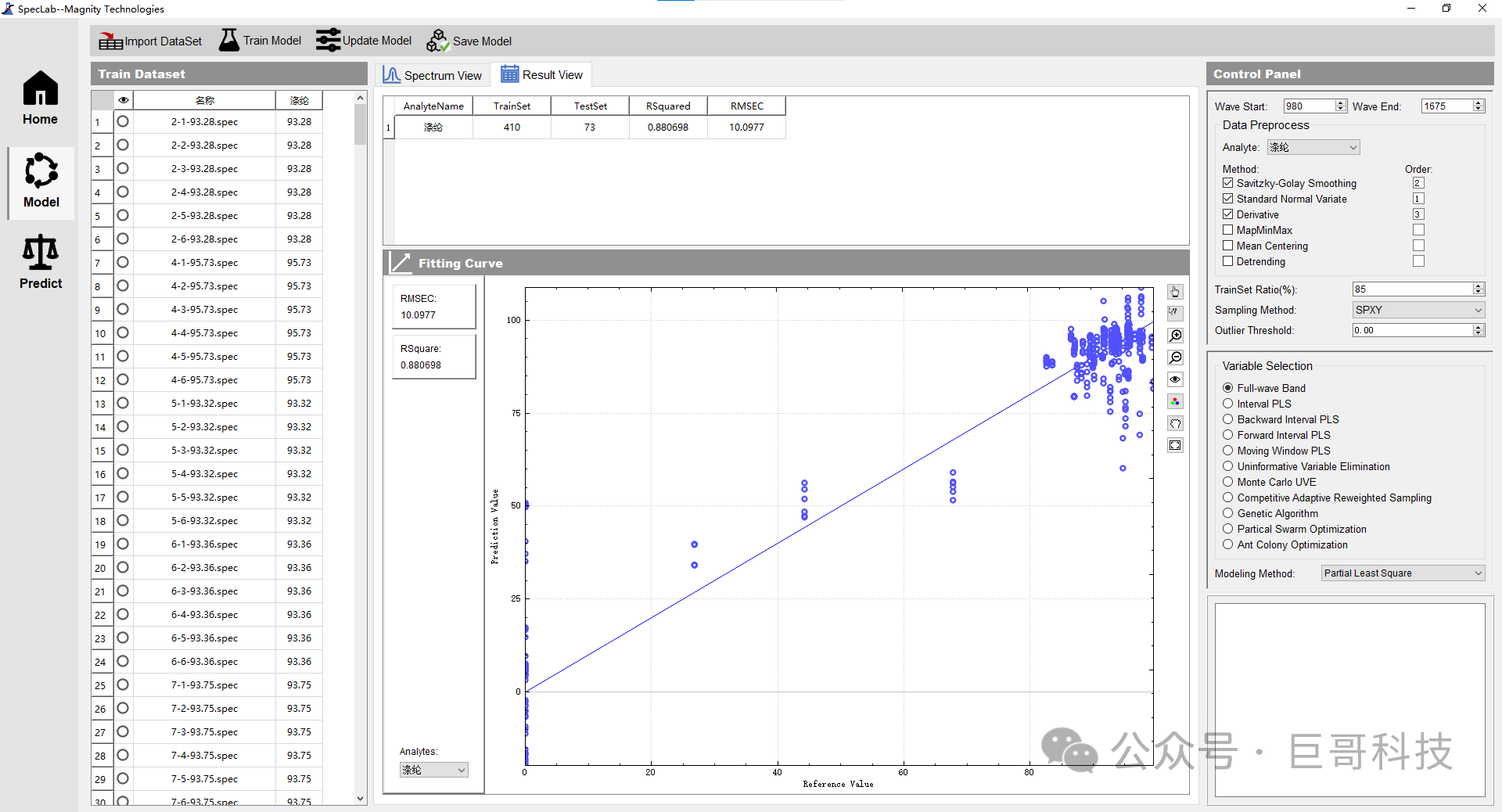The height and width of the screenshot is (812, 1502).
Task: Click the Wave Start input field
Action: (x=1309, y=106)
